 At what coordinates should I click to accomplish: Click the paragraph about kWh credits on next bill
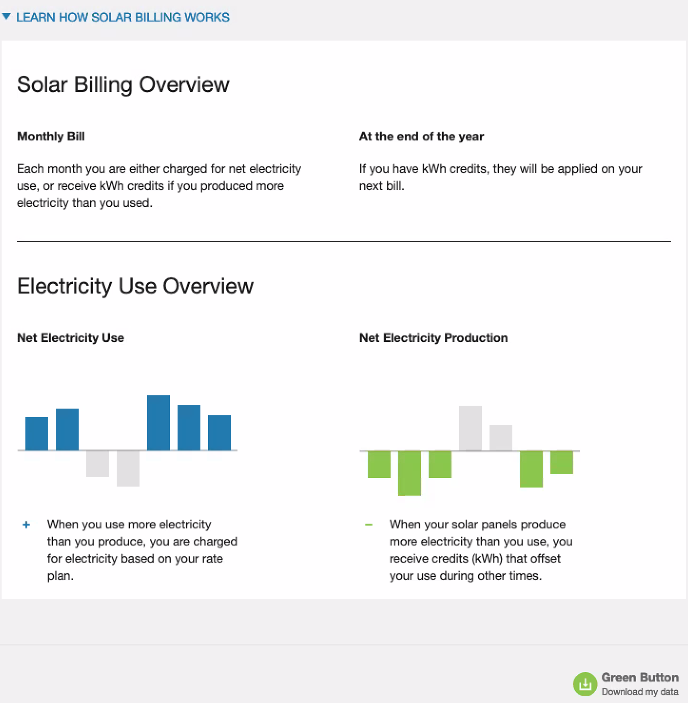tap(500, 177)
